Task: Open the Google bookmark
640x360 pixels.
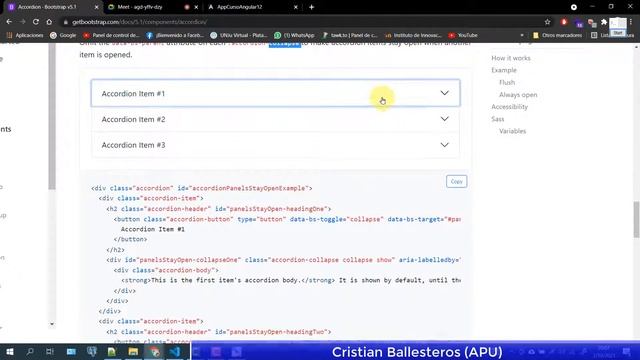Action: [63, 36]
